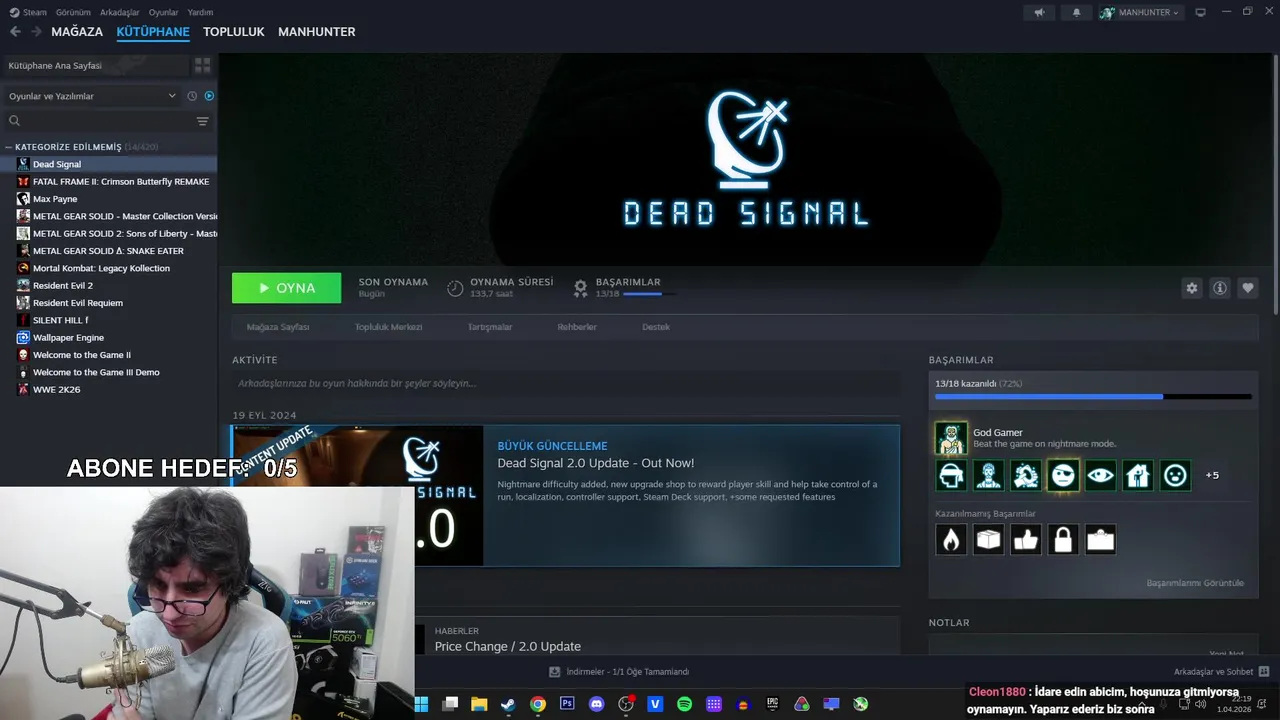Click Başarımlarımı Görüntüle link
Screen dimensions: 1280x720
tap(1195, 583)
